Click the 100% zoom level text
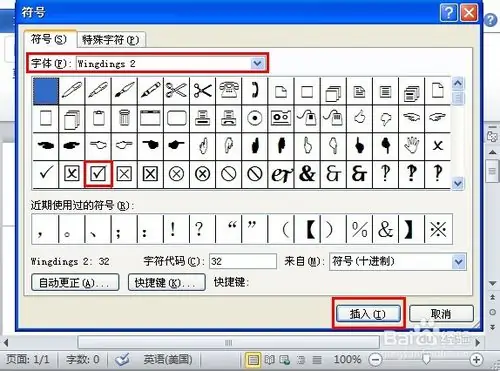Viewport: 500px width, 371px height. [x=347, y=359]
